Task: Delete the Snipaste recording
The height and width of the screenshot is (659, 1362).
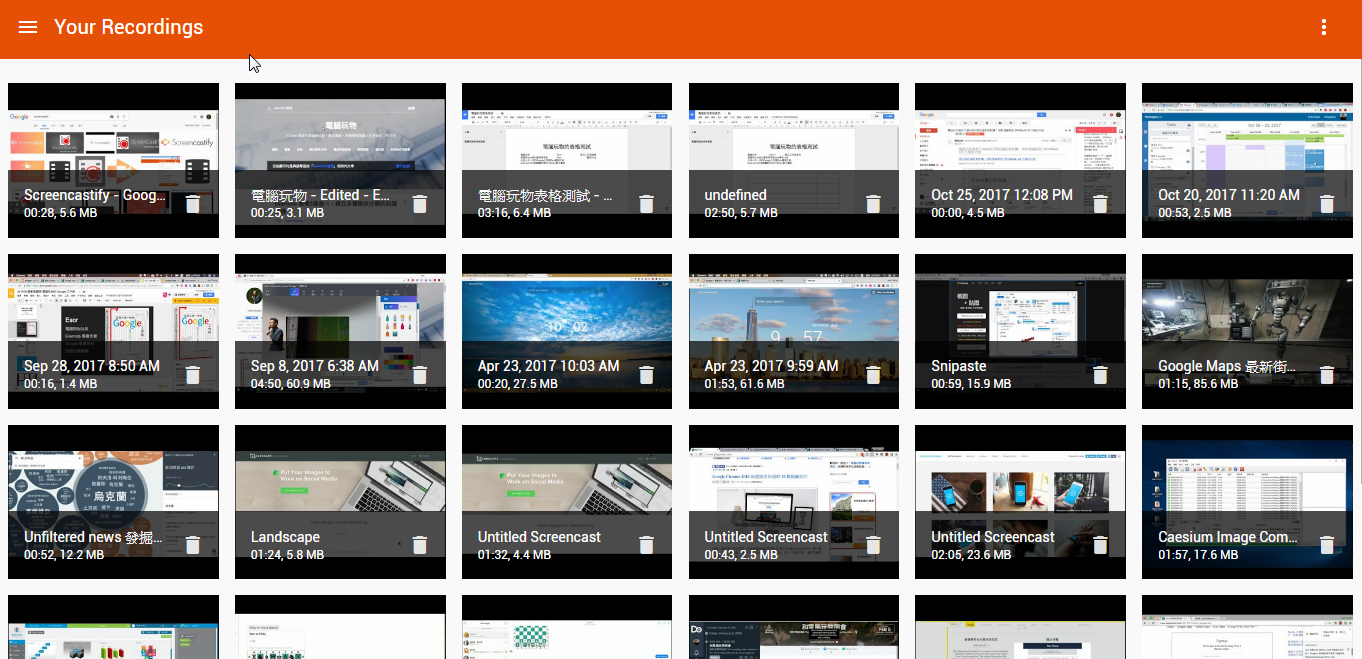Action: click(1100, 375)
